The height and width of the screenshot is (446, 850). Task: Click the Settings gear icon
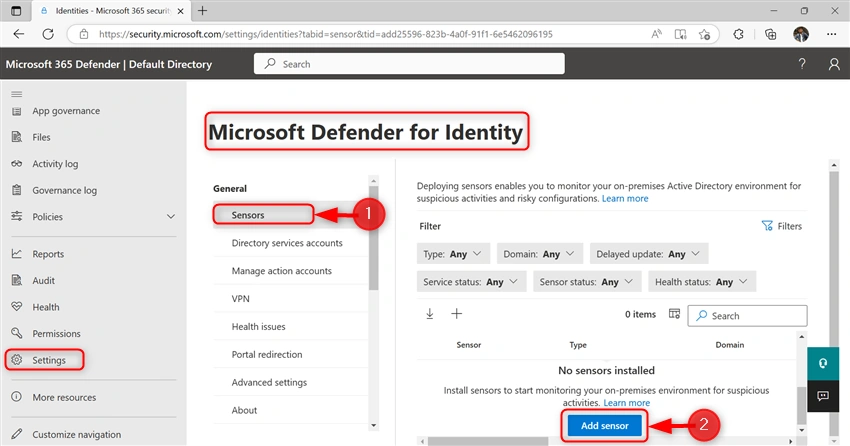coord(17,360)
